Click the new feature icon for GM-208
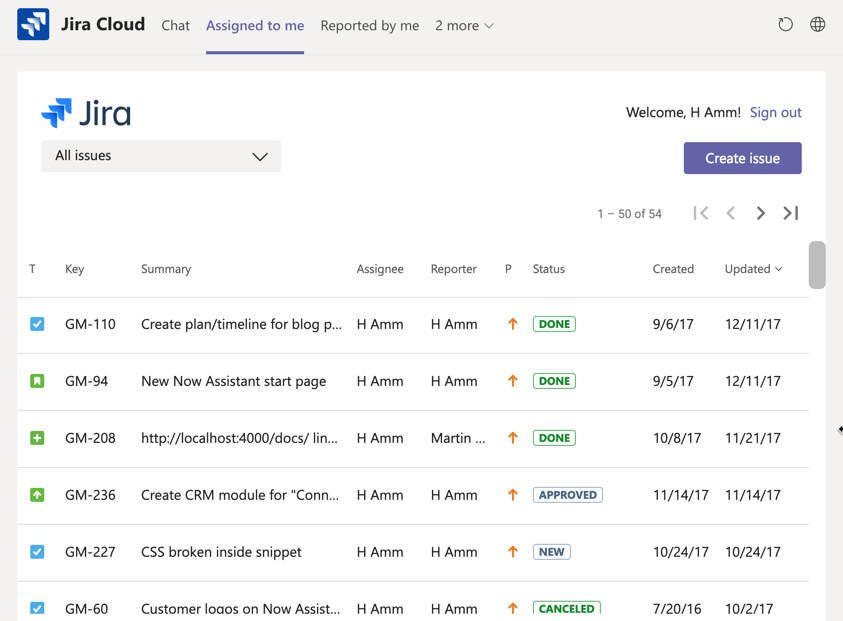The height and width of the screenshot is (621, 843). pos(37,438)
